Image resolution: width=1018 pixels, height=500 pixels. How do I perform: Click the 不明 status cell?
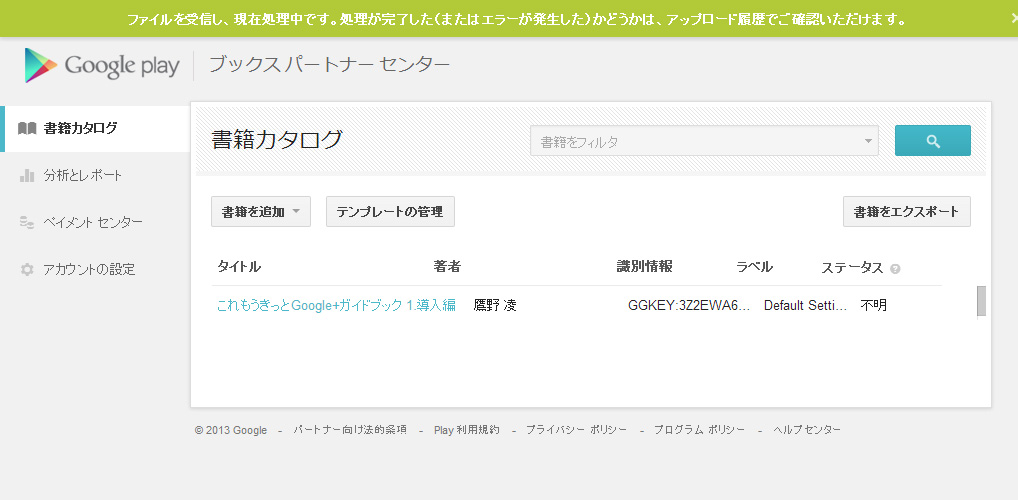coord(874,305)
